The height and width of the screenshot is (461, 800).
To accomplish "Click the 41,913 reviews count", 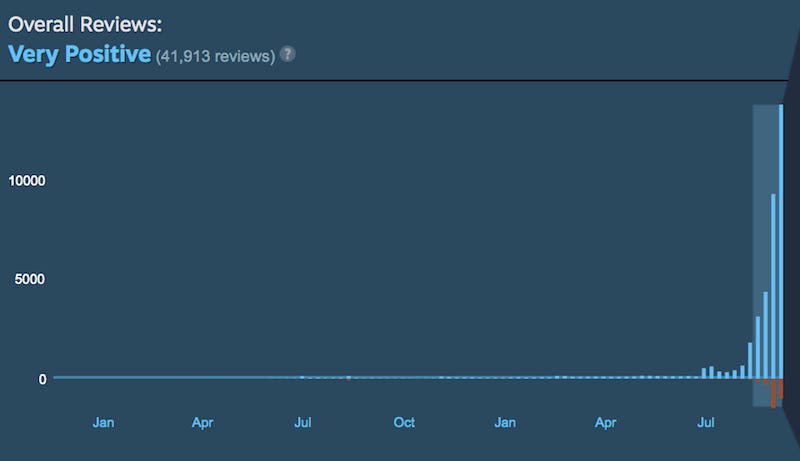I will (215, 56).
